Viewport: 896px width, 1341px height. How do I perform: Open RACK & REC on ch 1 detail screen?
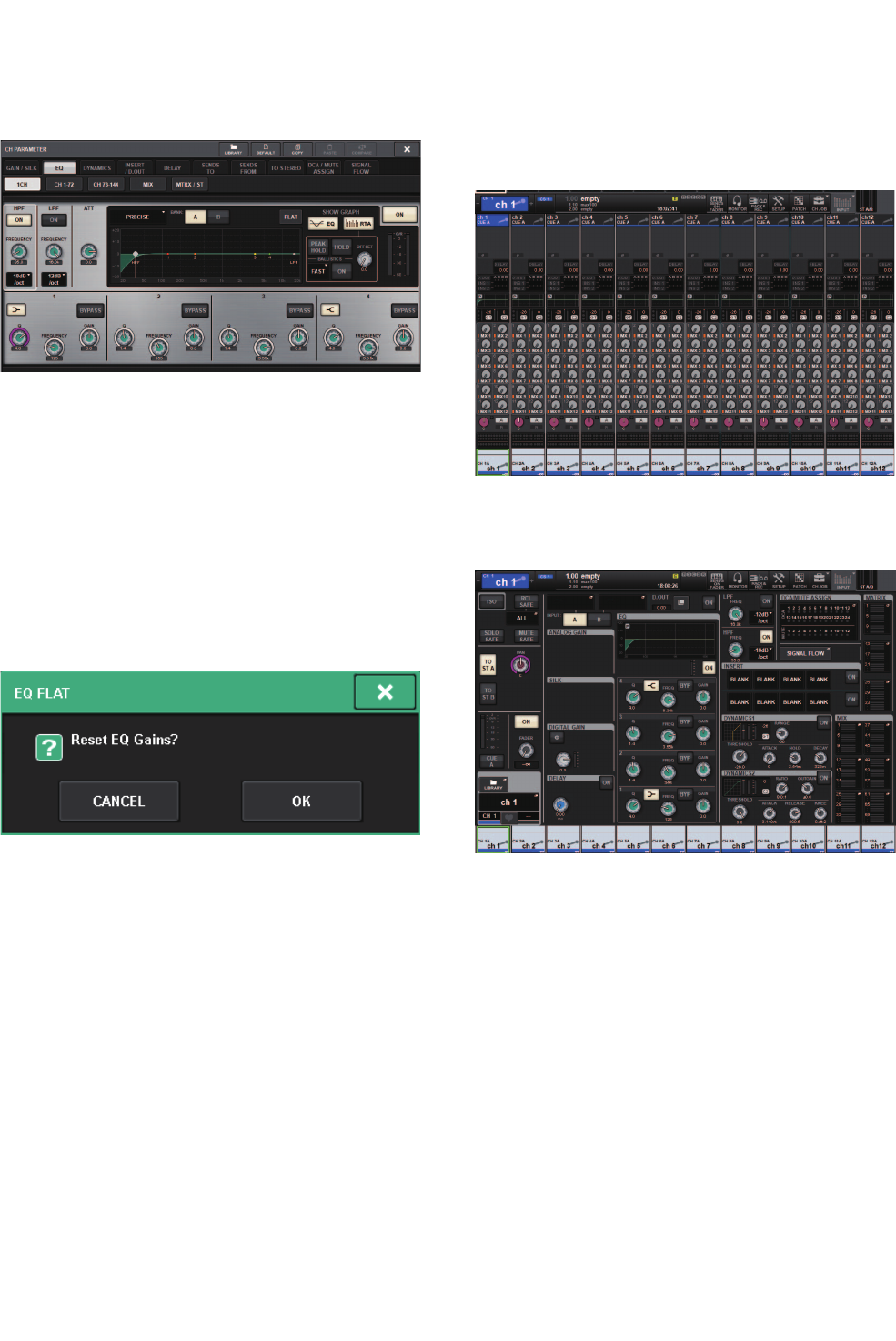pos(759,580)
